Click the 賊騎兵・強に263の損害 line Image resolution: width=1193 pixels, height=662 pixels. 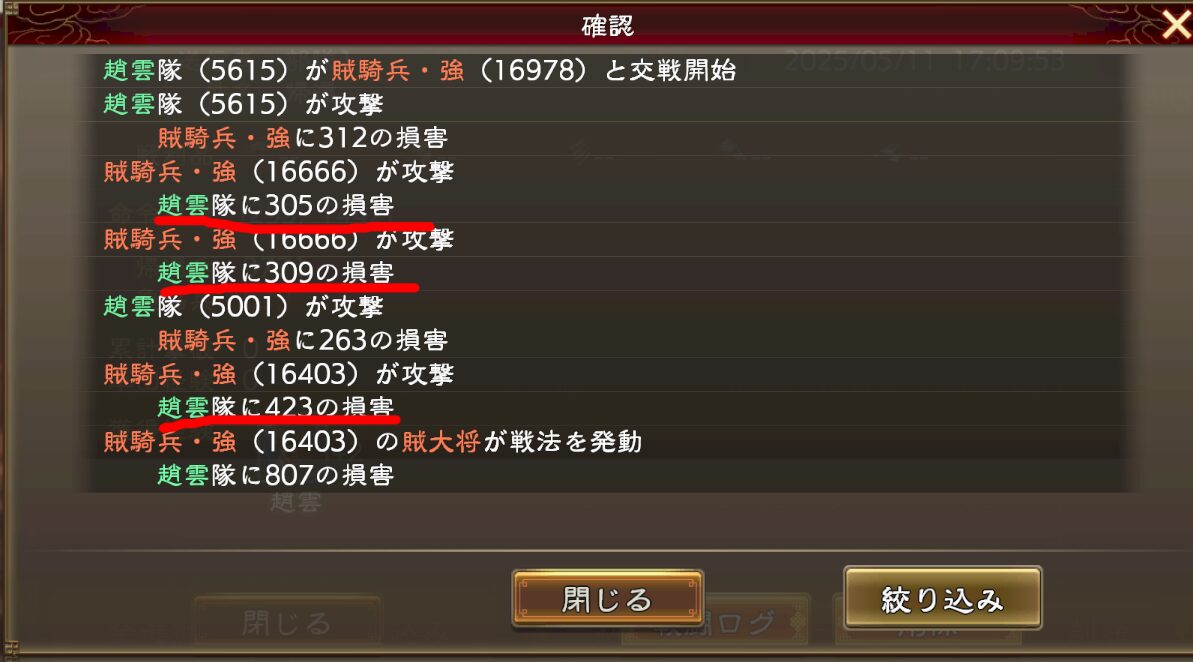(x=302, y=340)
